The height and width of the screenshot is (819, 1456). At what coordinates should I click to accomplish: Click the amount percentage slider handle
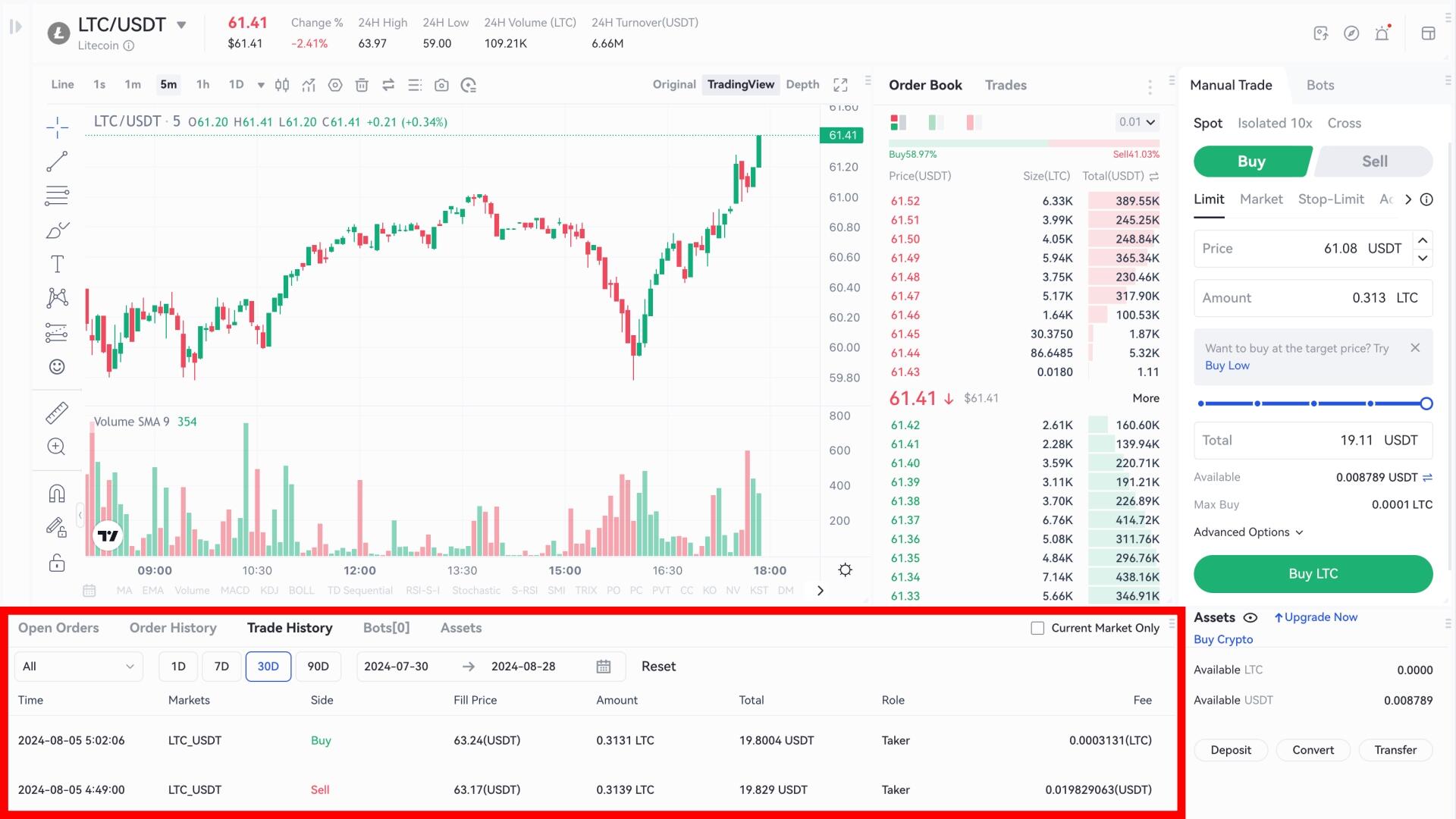tap(1426, 403)
